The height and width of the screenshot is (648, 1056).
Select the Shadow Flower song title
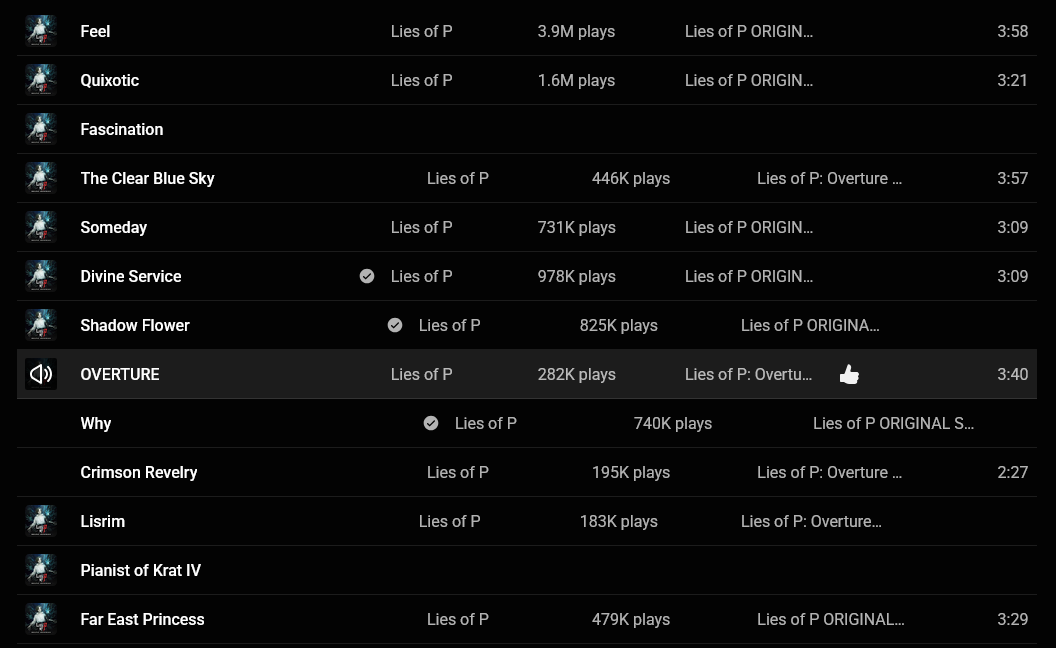coord(135,325)
